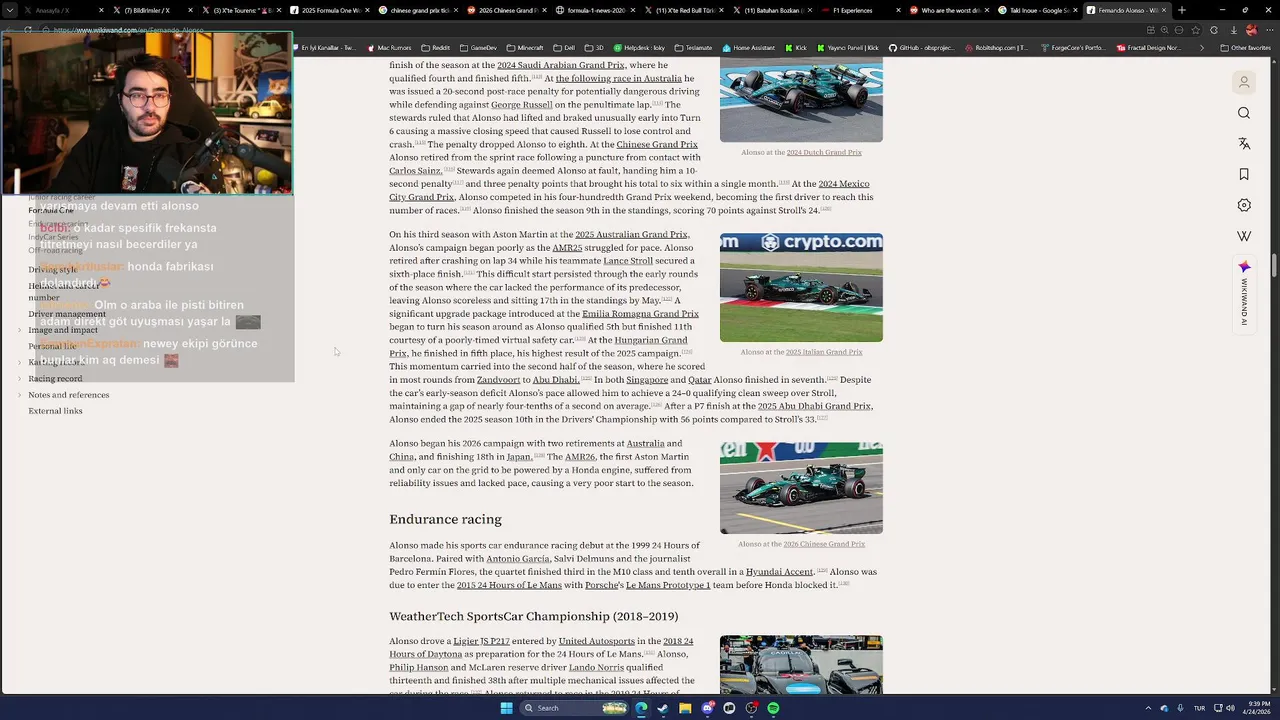Image resolution: width=1280 pixels, height=720 pixels.
Task: Open the language translate icon
Action: click(x=1244, y=144)
